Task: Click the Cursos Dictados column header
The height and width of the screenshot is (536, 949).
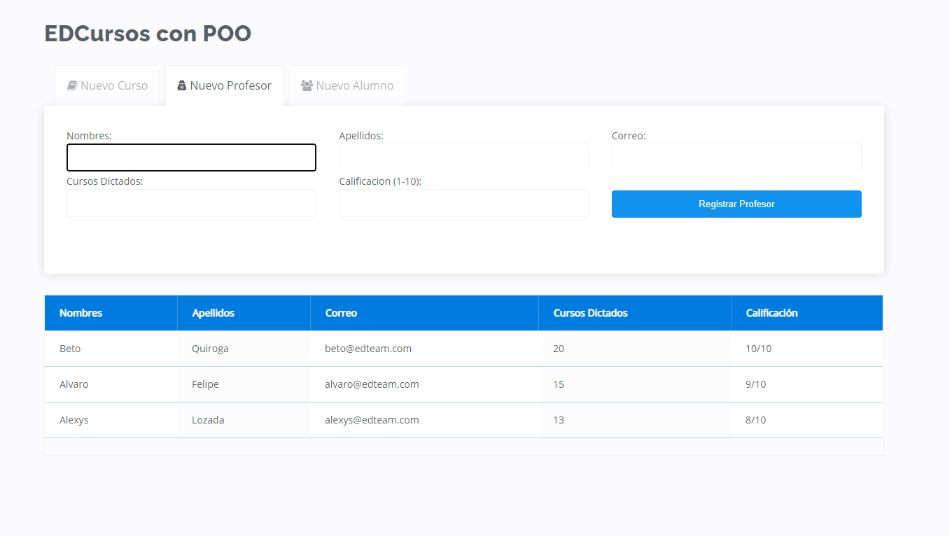Action: click(x=590, y=313)
